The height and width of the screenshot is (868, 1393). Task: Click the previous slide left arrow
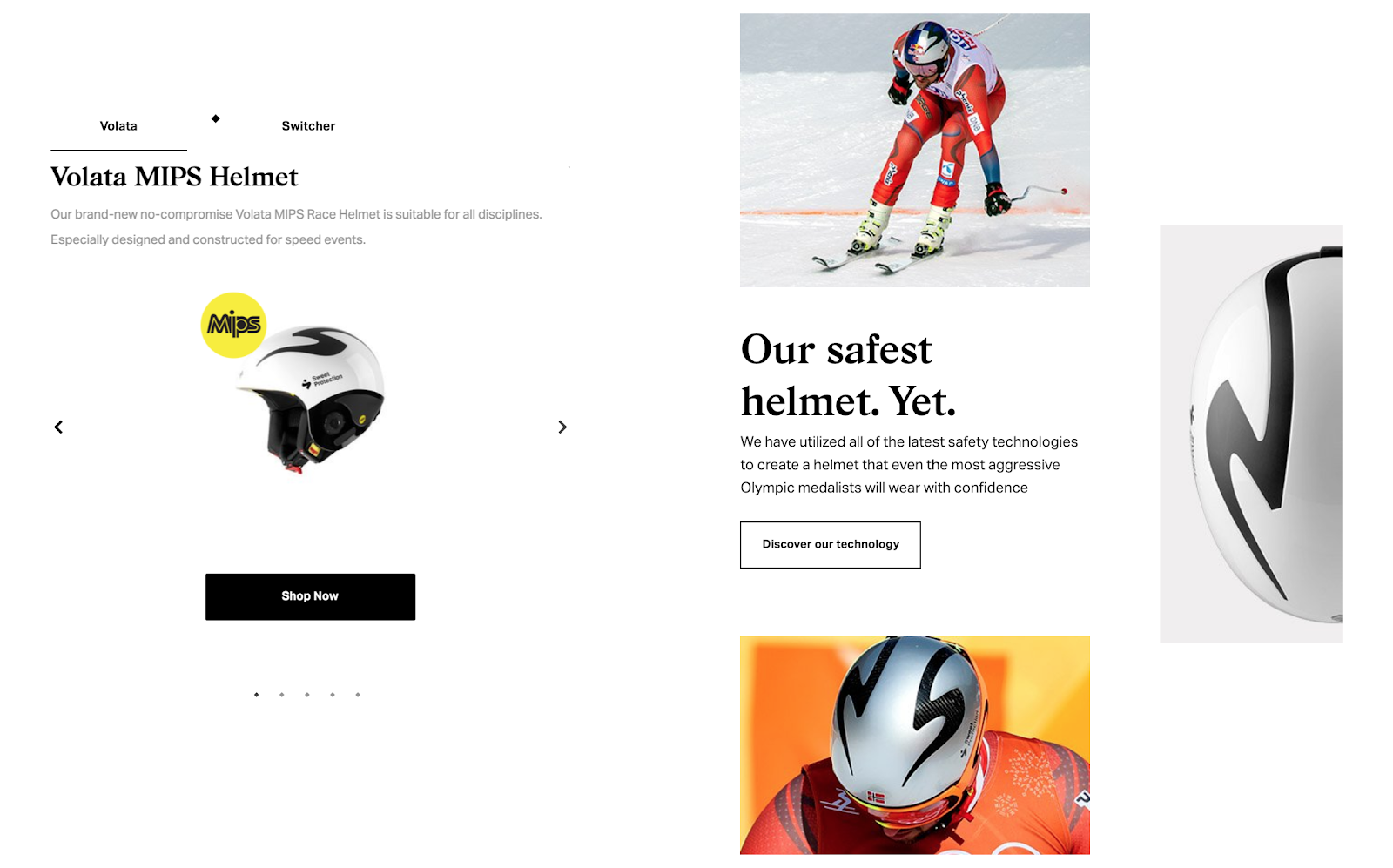[58, 427]
